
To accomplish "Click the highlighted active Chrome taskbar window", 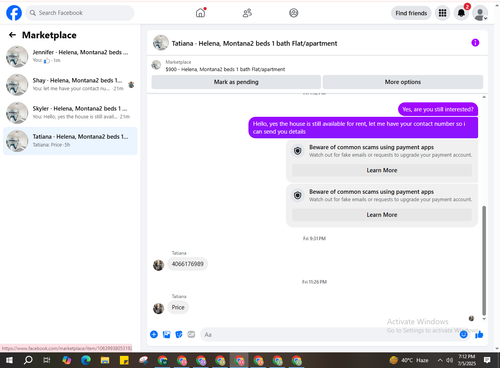I will coord(239,360).
